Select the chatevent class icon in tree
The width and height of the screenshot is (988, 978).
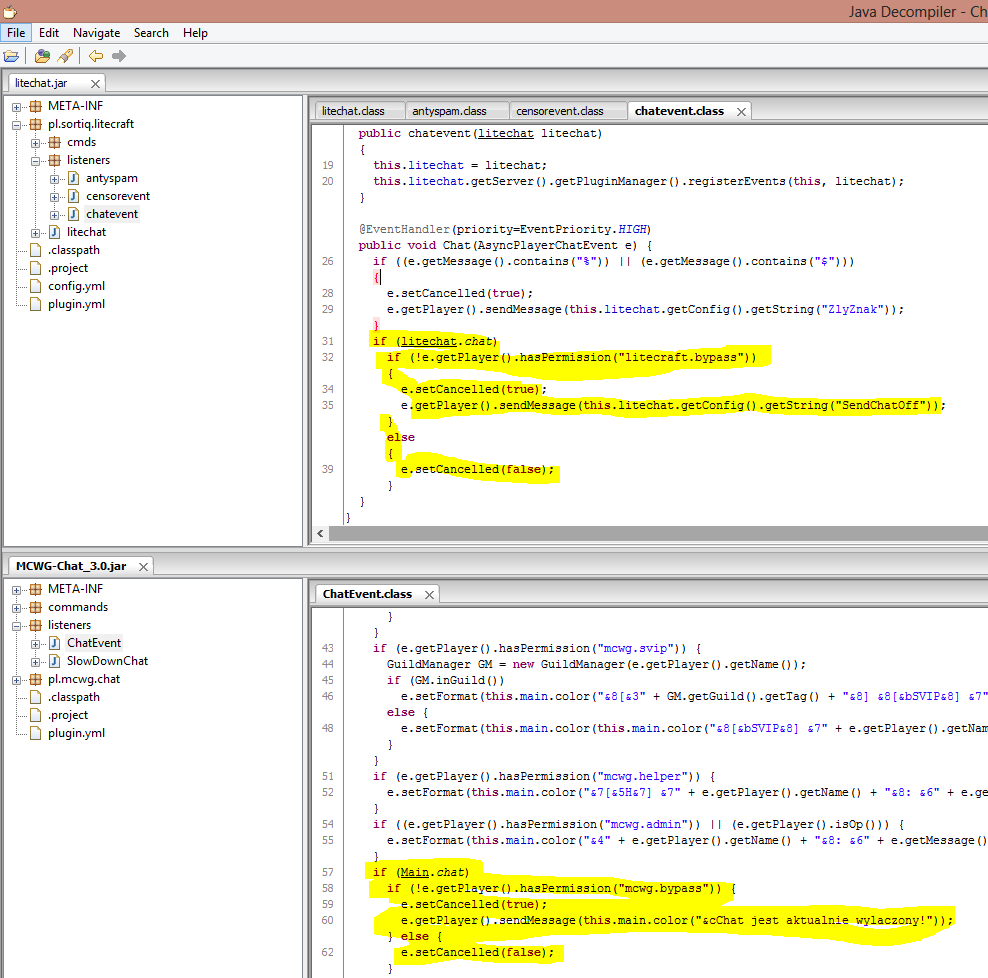click(73, 214)
